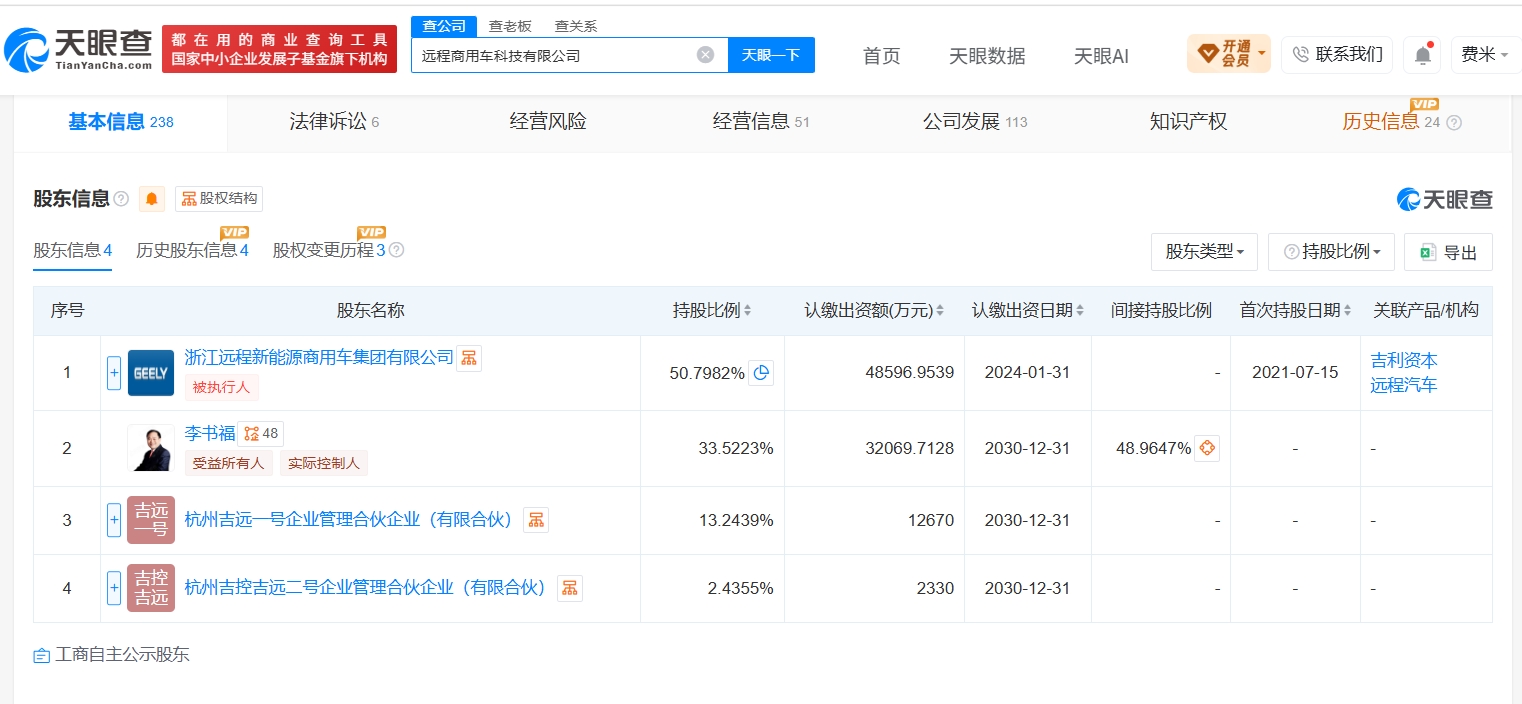
Task: Open the equity chart icon for 杭州吉远一号
Action: click(x=536, y=520)
